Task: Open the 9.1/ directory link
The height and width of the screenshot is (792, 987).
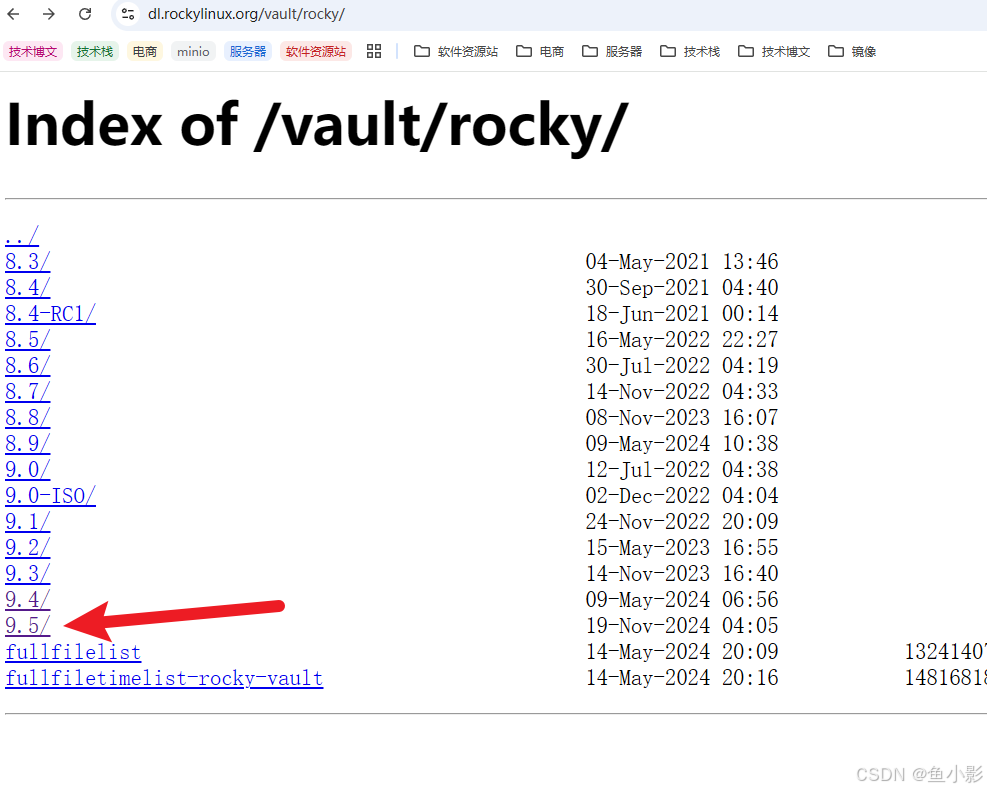Action: [x=28, y=522]
